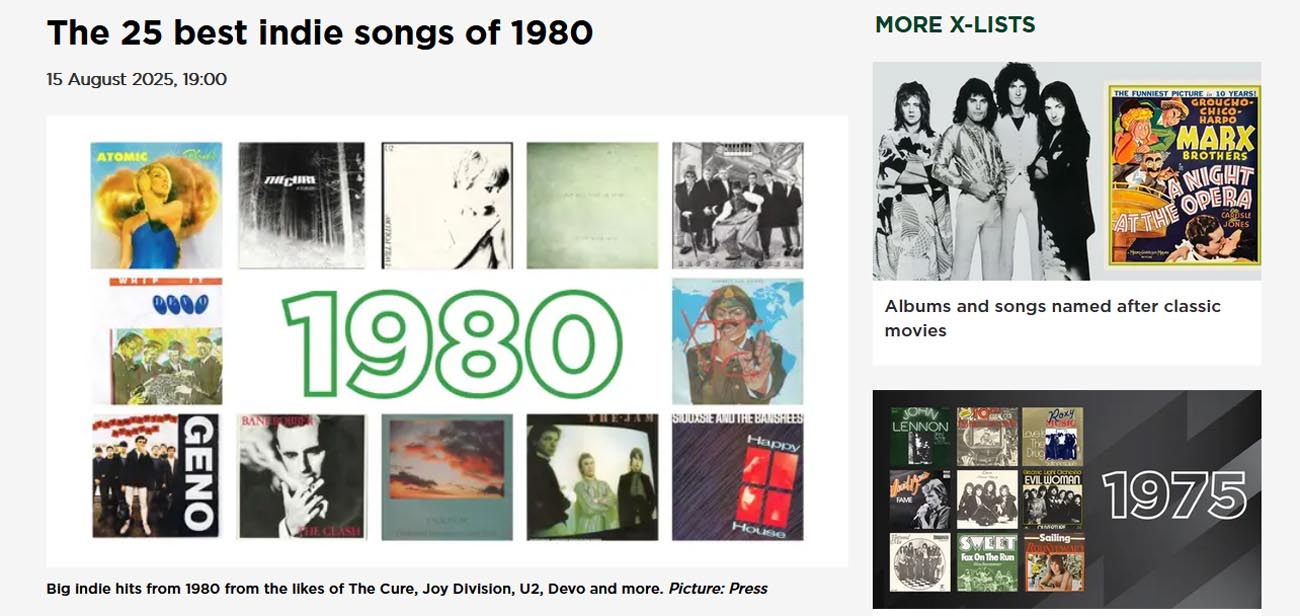Select The Cure forest cover
Viewport: 1300px width, 616px height.
pyautogui.click(x=302, y=205)
